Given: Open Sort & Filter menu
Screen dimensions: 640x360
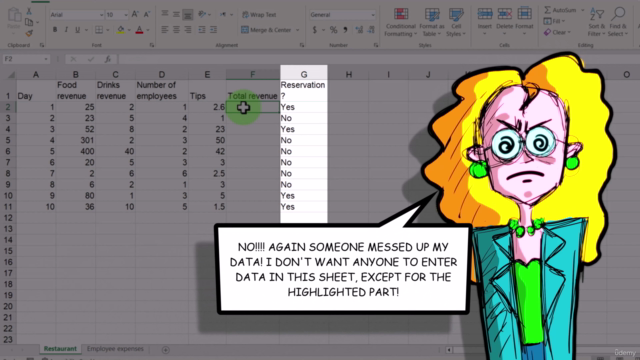Looking at the screenshot, I should [596, 22].
